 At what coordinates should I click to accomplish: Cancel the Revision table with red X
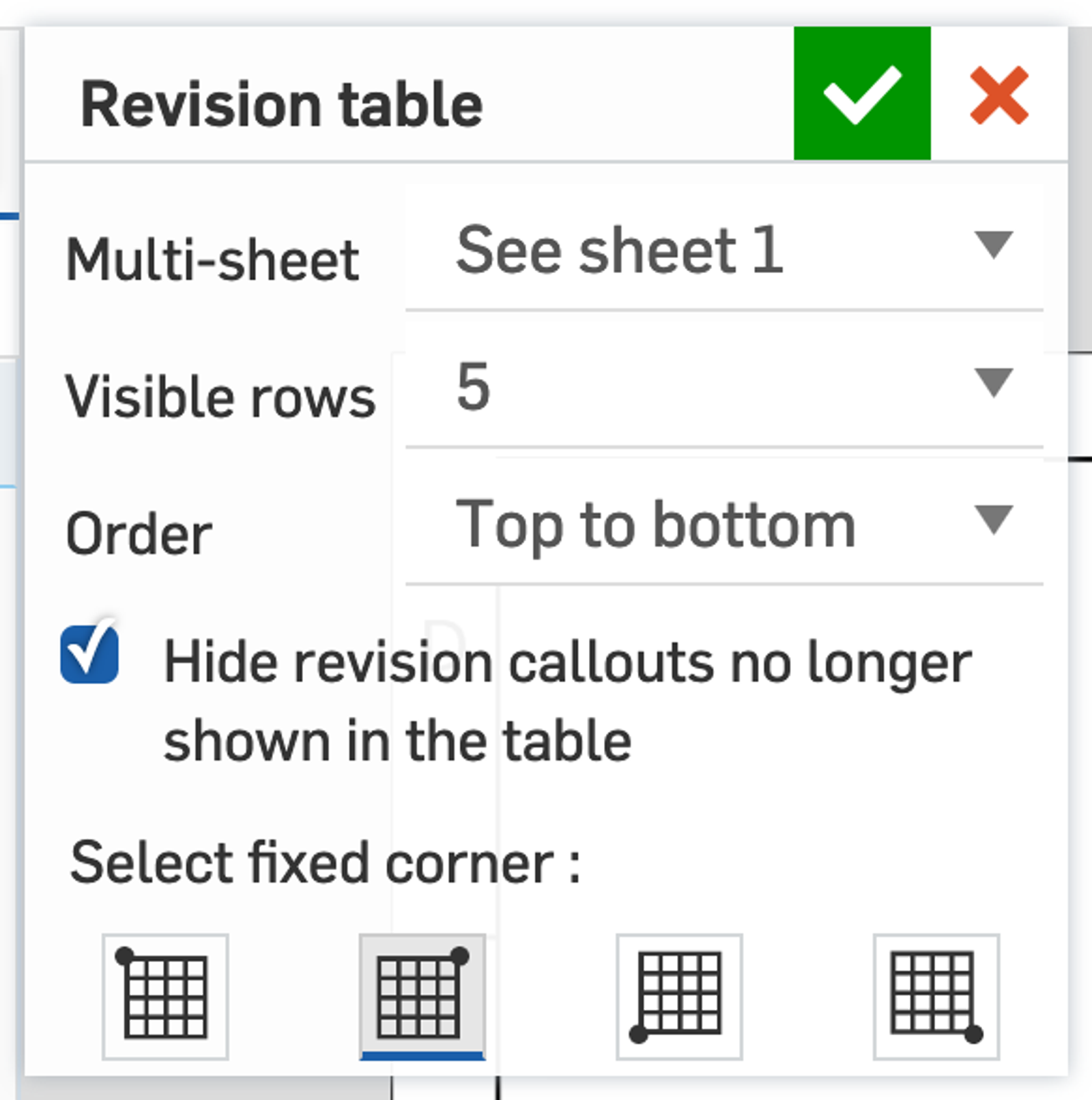tap(998, 95)
